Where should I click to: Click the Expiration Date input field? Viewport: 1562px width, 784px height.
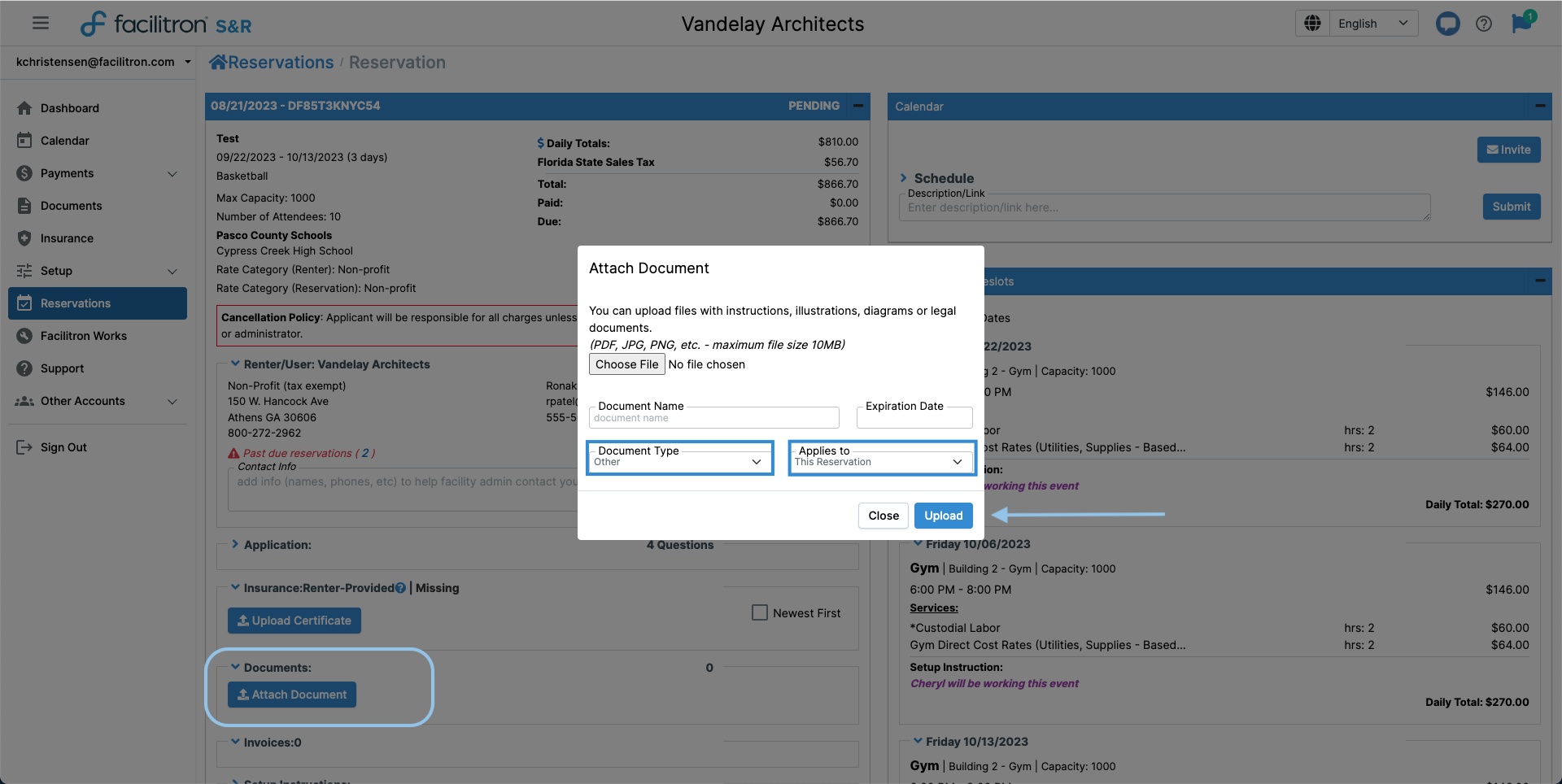click(914, 418)
